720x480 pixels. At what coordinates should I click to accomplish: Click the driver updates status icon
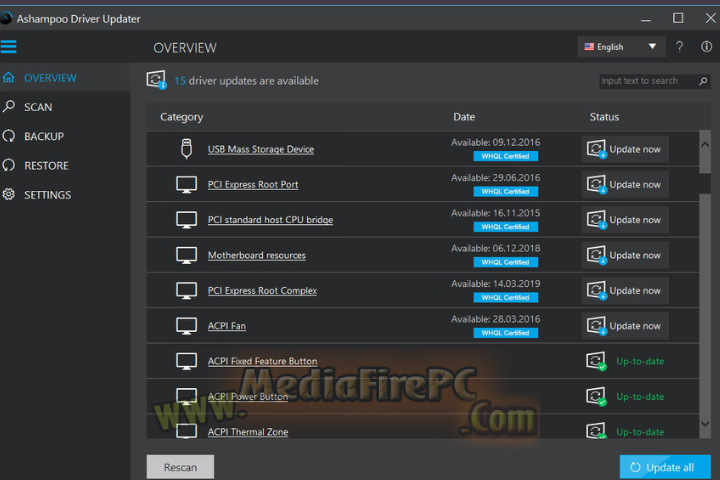click(x=156, y=80)
